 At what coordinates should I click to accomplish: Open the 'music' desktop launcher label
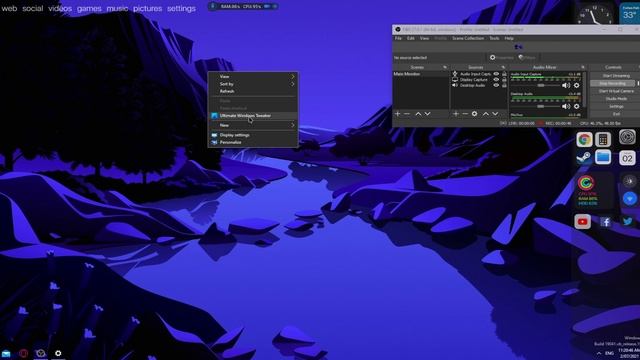click(x=117, y=8)
